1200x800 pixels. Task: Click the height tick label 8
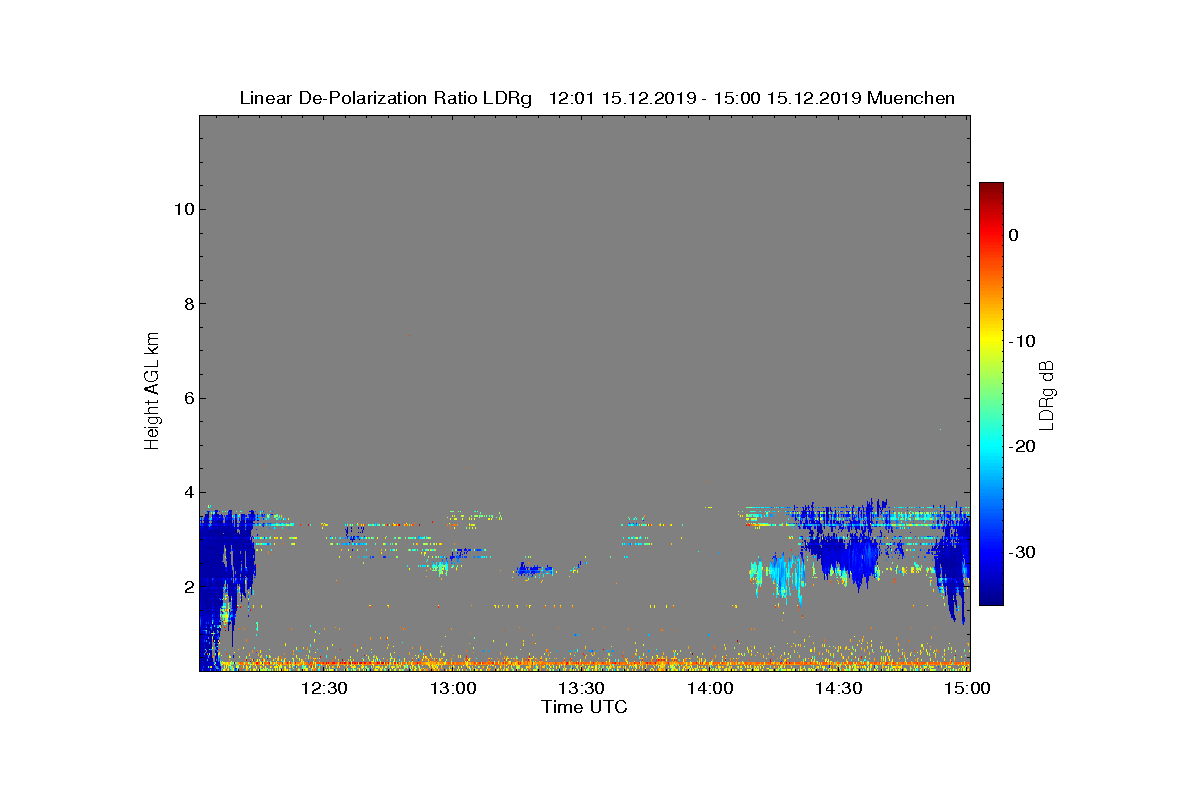[x=187, y=304]
